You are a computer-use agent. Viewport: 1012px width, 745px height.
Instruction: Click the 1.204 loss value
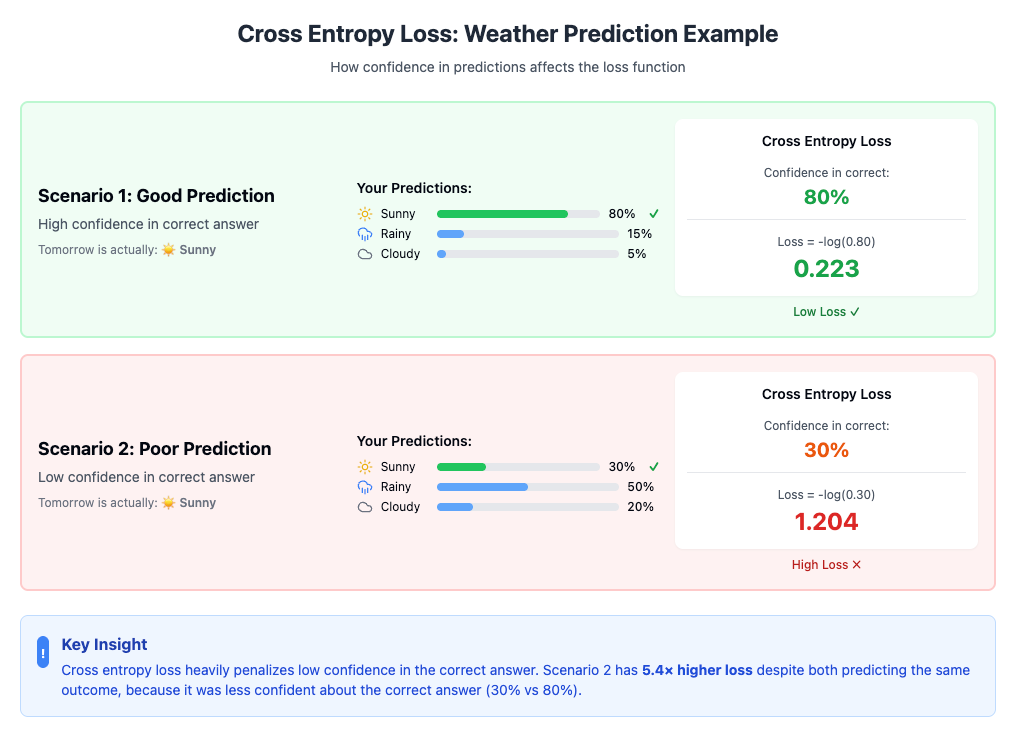point(826,522)
